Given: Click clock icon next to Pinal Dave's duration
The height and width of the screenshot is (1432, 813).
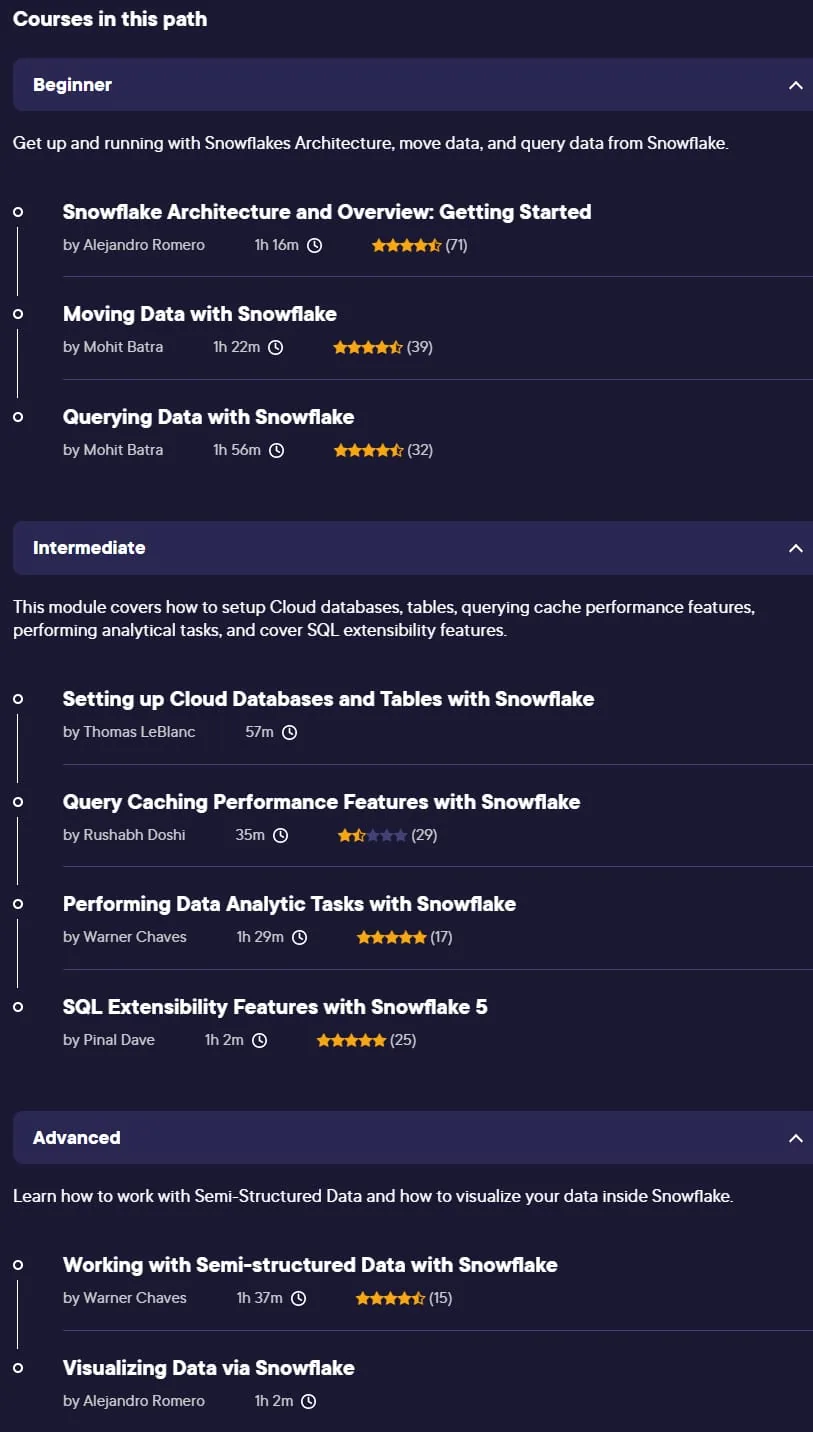Looking at the screenshot, I should 259,1040.
